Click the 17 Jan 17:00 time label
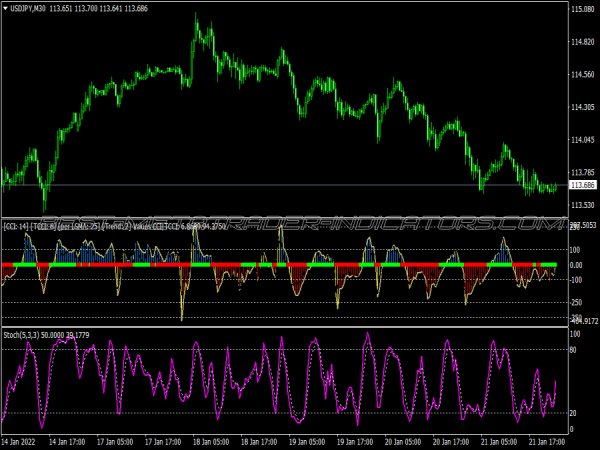 click(163, 442)
